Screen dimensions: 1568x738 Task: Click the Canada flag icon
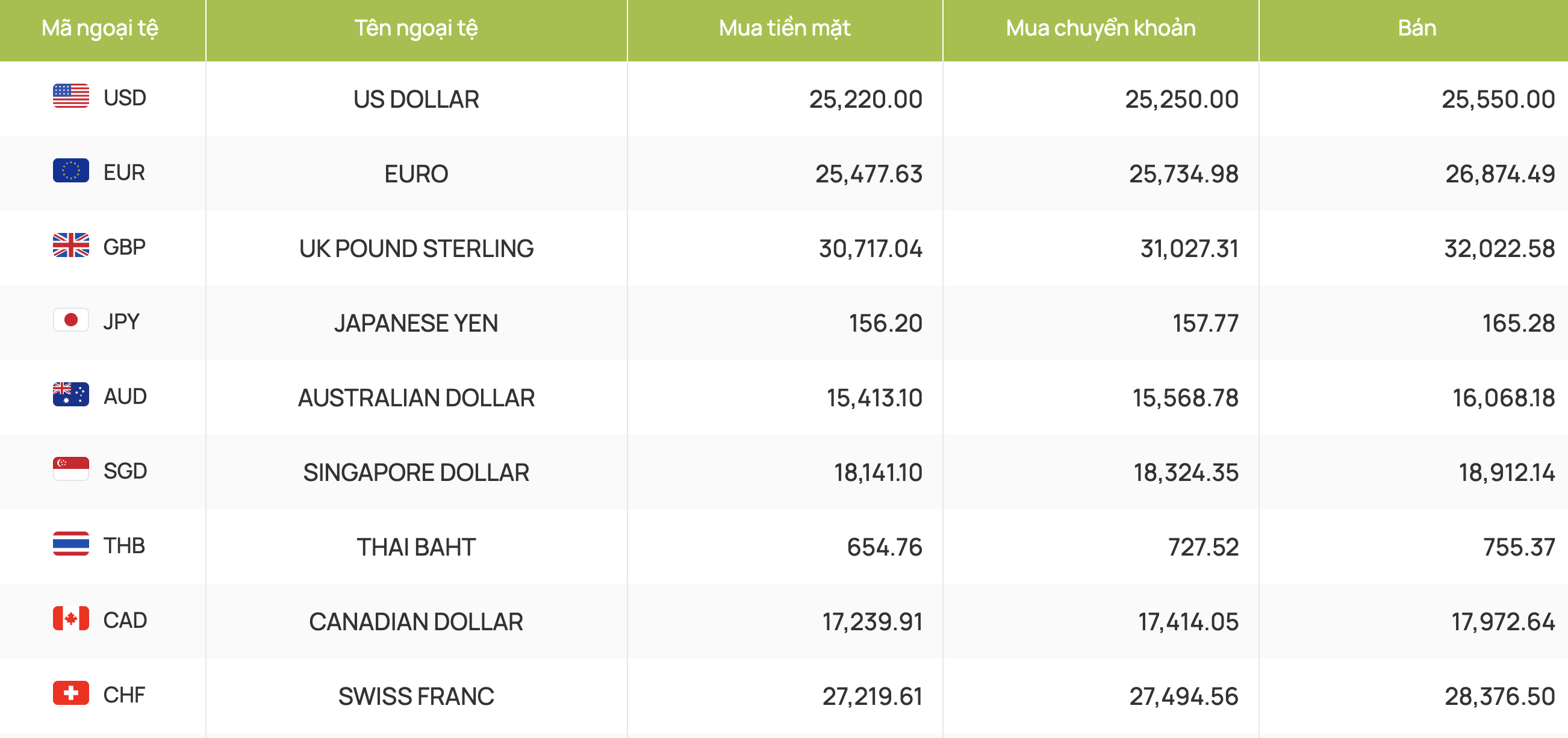click(x=70, y=619)
